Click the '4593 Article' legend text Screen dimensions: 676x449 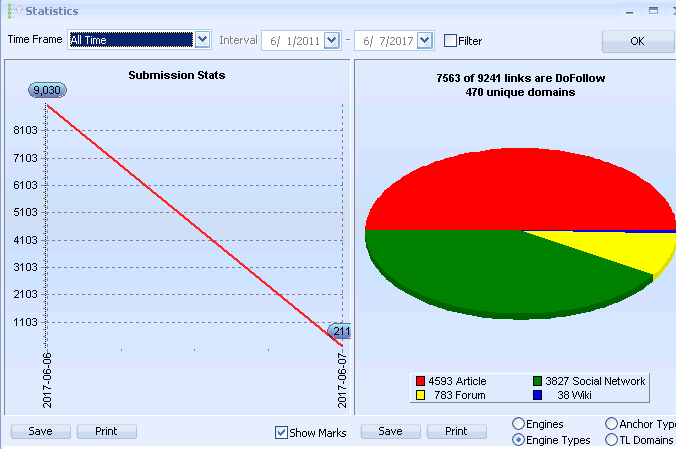[x=457, y=381]
